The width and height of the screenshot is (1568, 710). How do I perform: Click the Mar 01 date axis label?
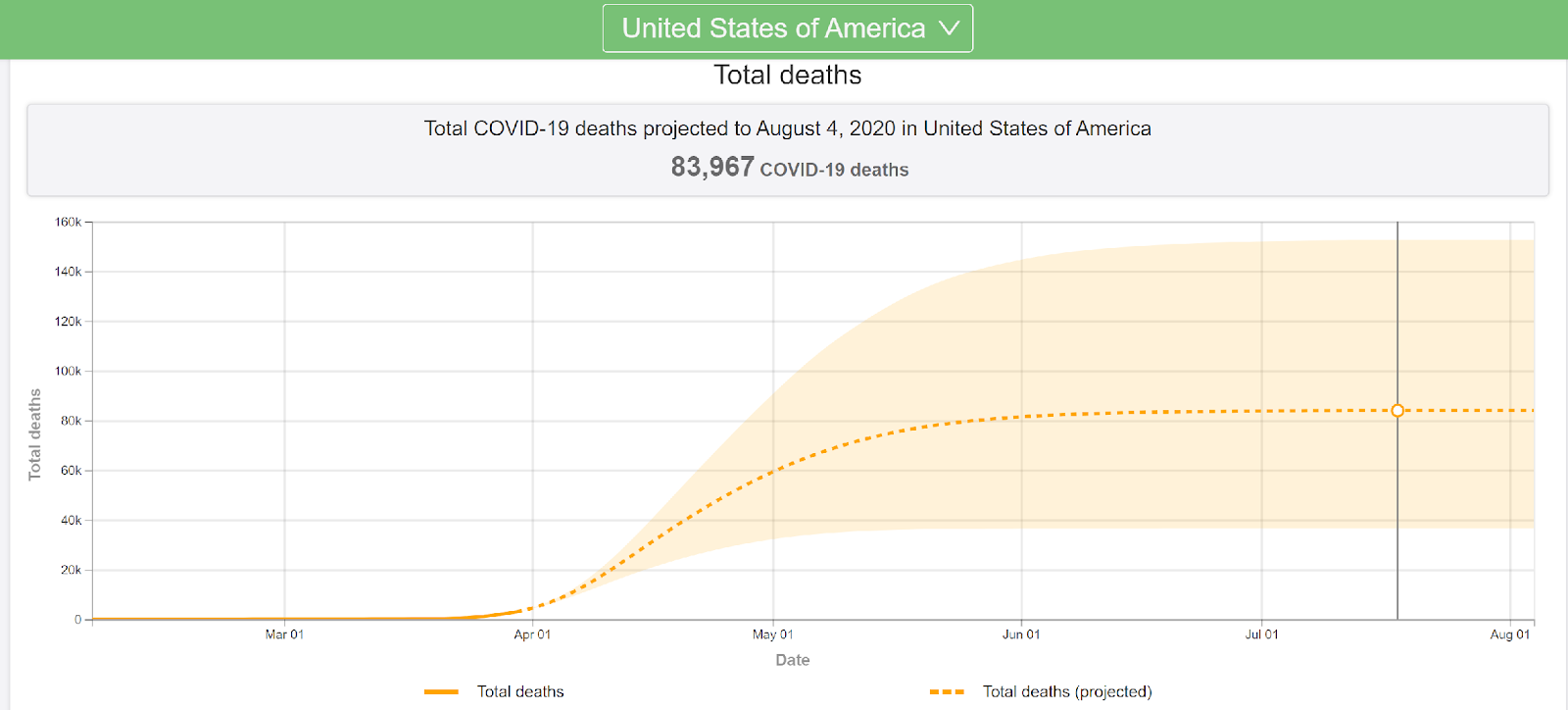(x=284, y=634)
